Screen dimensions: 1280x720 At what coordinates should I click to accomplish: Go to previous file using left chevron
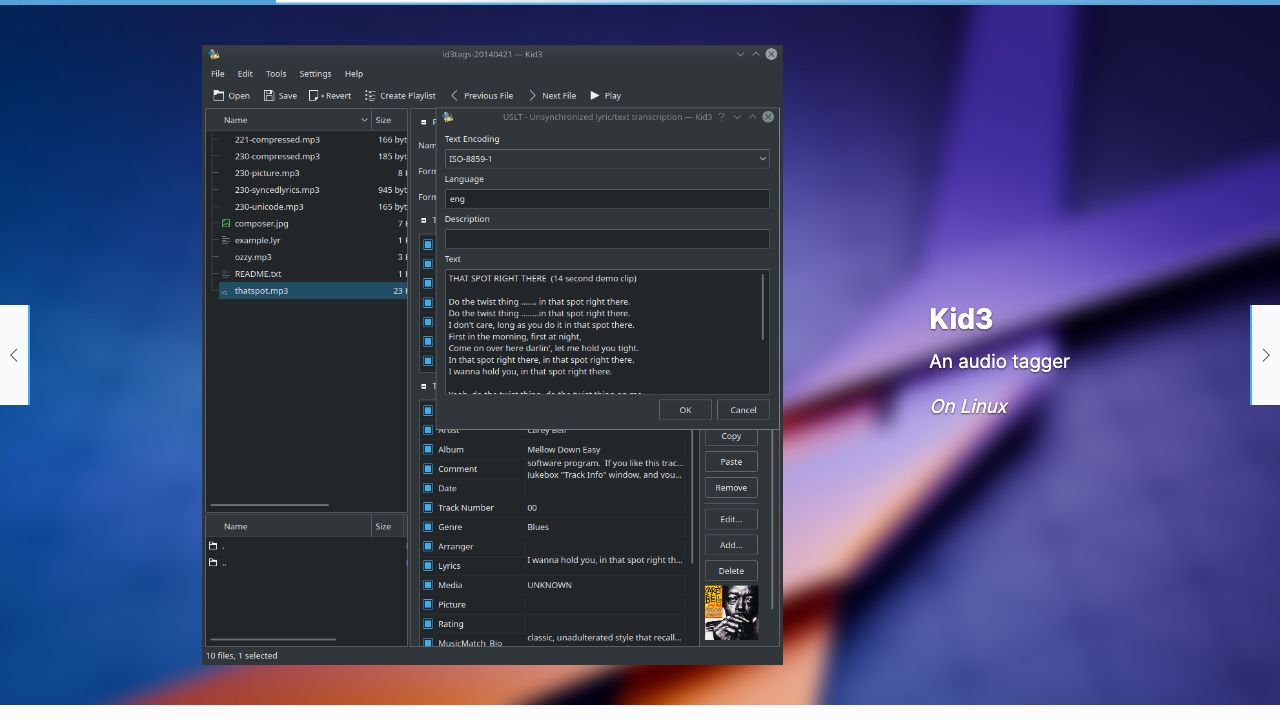pyautogui.click(x=455, y=96)
